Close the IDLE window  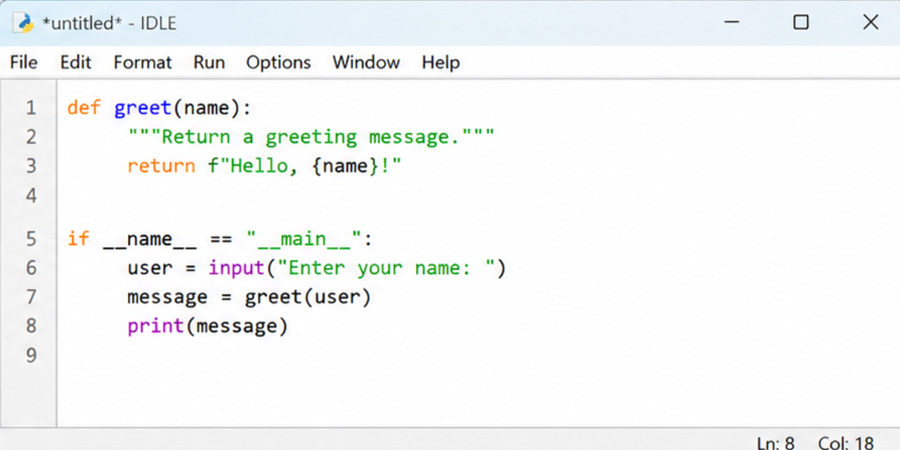pos(871,22)
